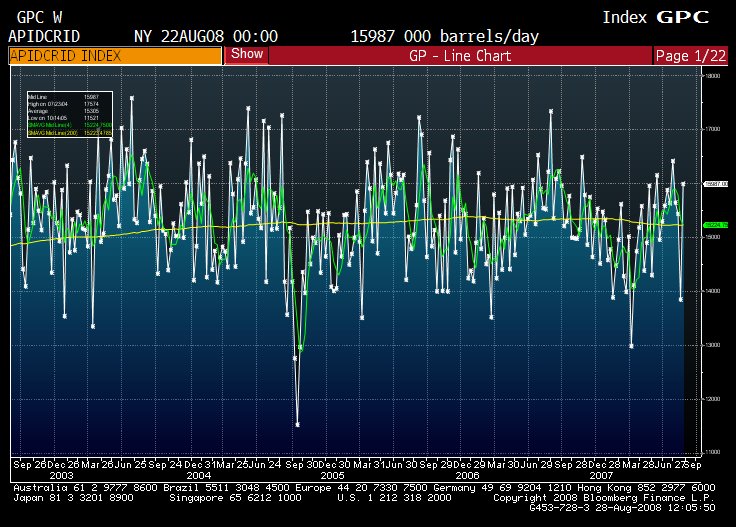
Task: Select the green SMAVG Mid Line (4) legend row
Action: coord(69,125)
